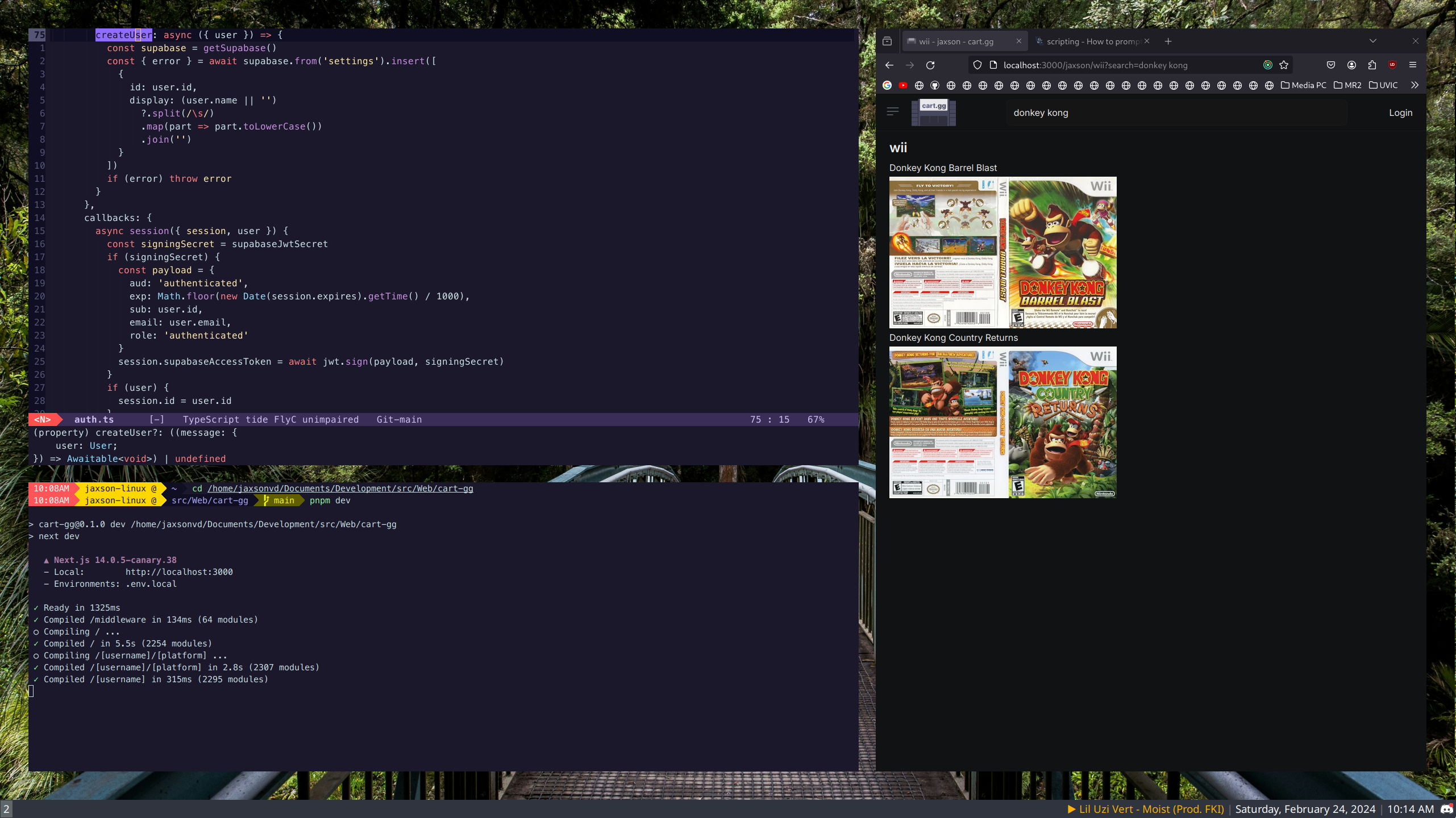Open the Firefox application hamburger menu
Screen dimensions: 1456x818
pos(1413,65)
